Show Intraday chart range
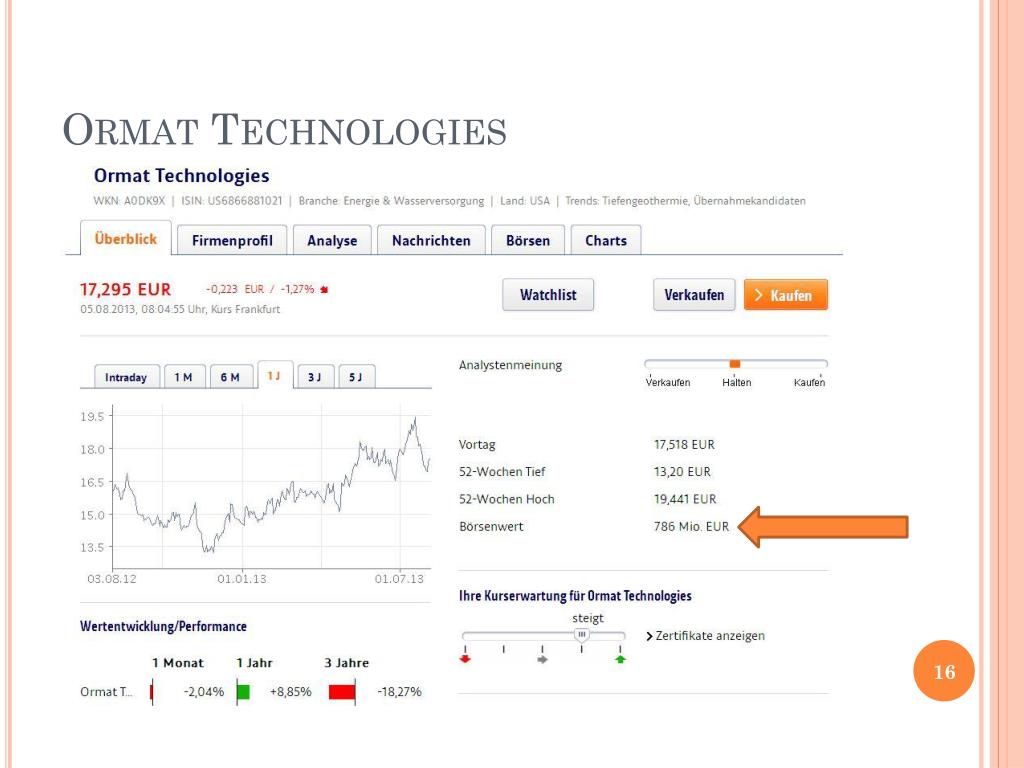The image size is (1024, 768). [127, 377]
